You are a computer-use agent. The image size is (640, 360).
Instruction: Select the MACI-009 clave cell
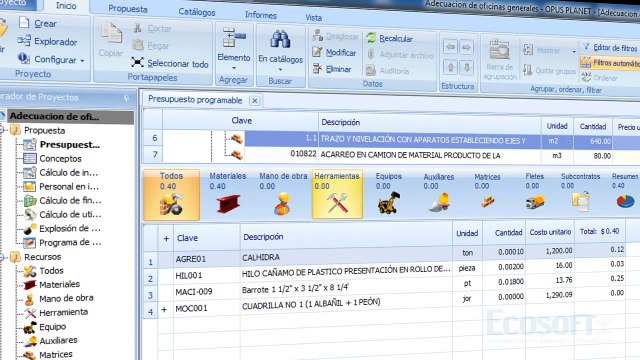click(207, 292)
